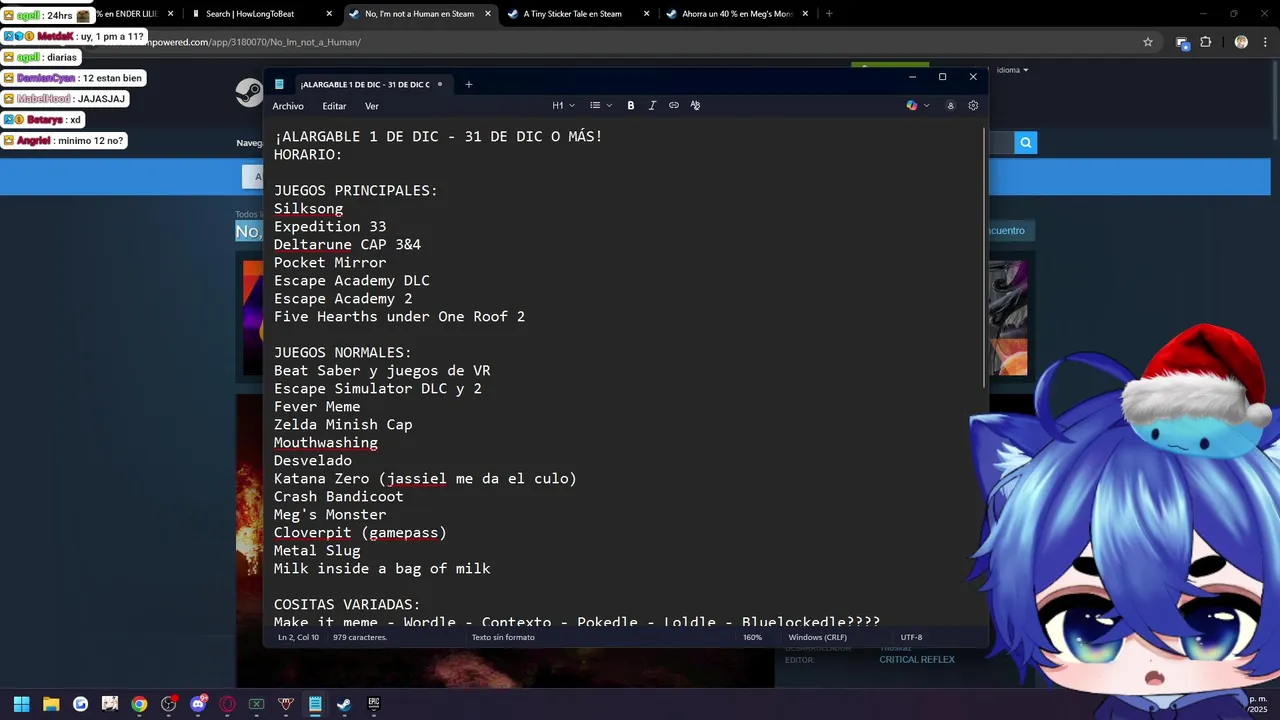Image resolution: width=1280 pixels, height=720 pixels.
Task: Open the Editar menu
Action: [x=334, y=106]
